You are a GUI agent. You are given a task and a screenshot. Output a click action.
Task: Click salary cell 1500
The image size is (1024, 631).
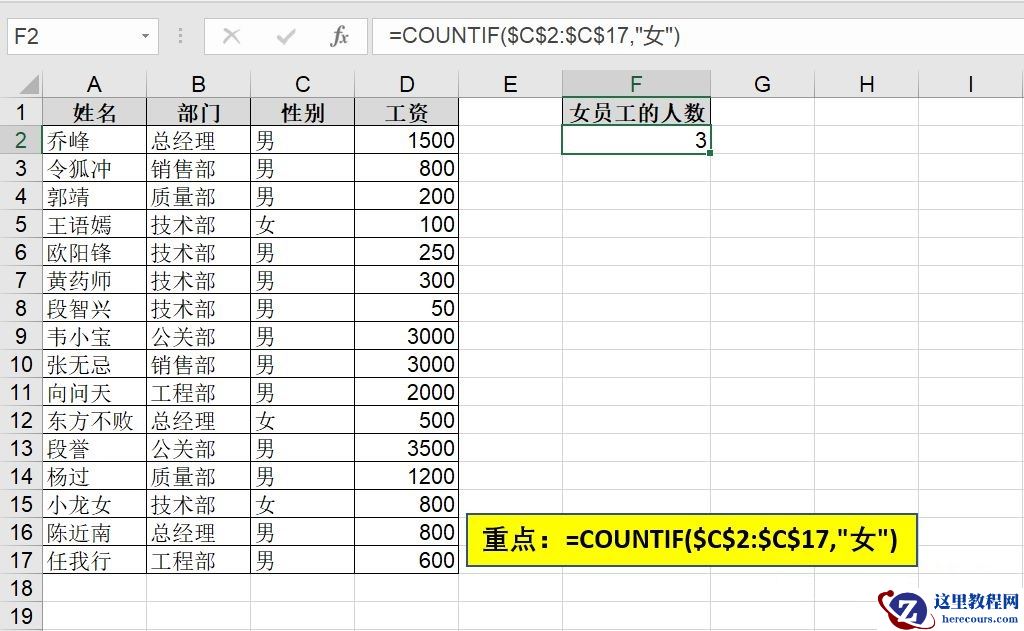pyautogui.click(x=407, y=140)
